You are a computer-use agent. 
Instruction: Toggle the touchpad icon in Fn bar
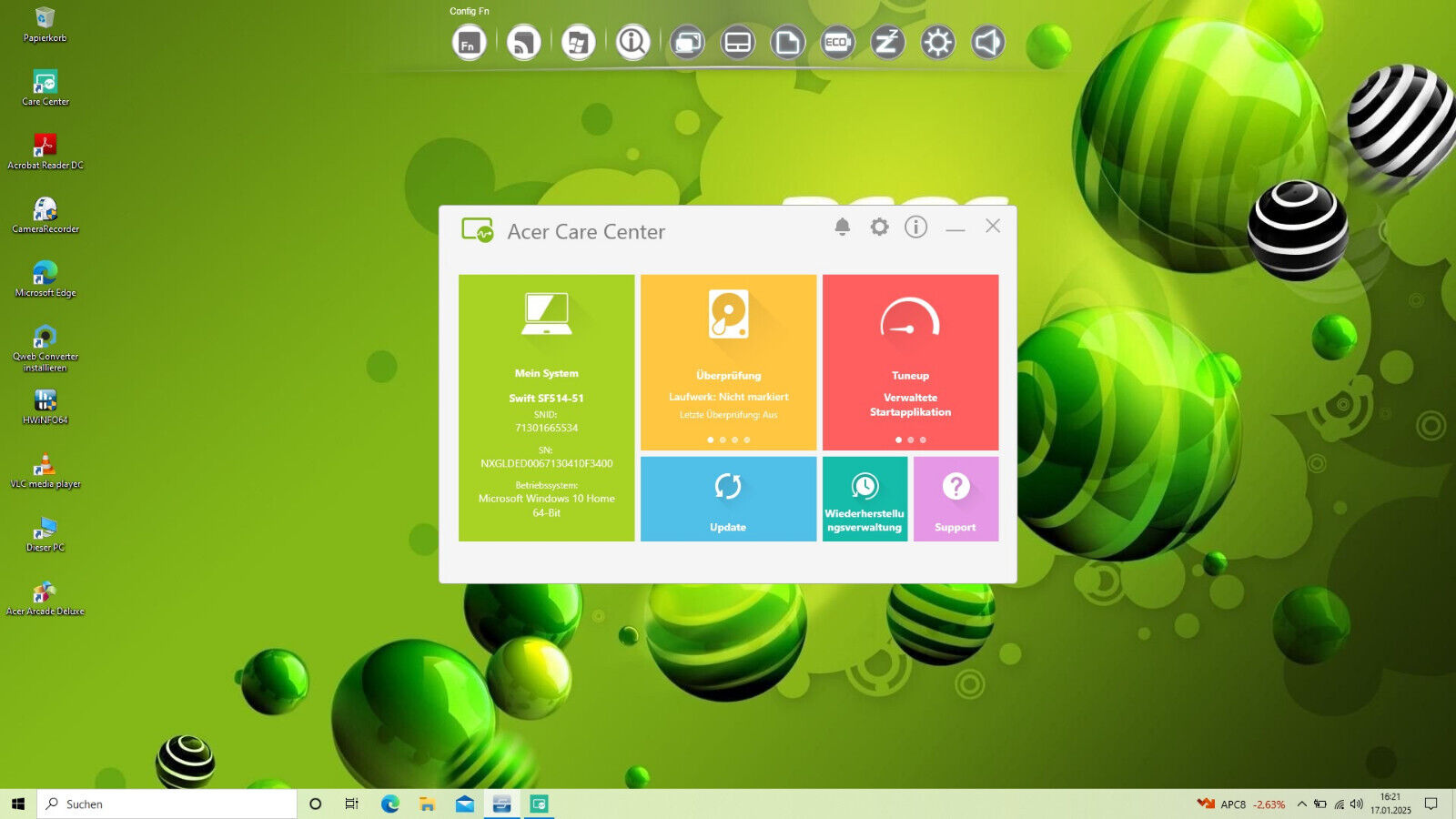(x=737, y=43)
